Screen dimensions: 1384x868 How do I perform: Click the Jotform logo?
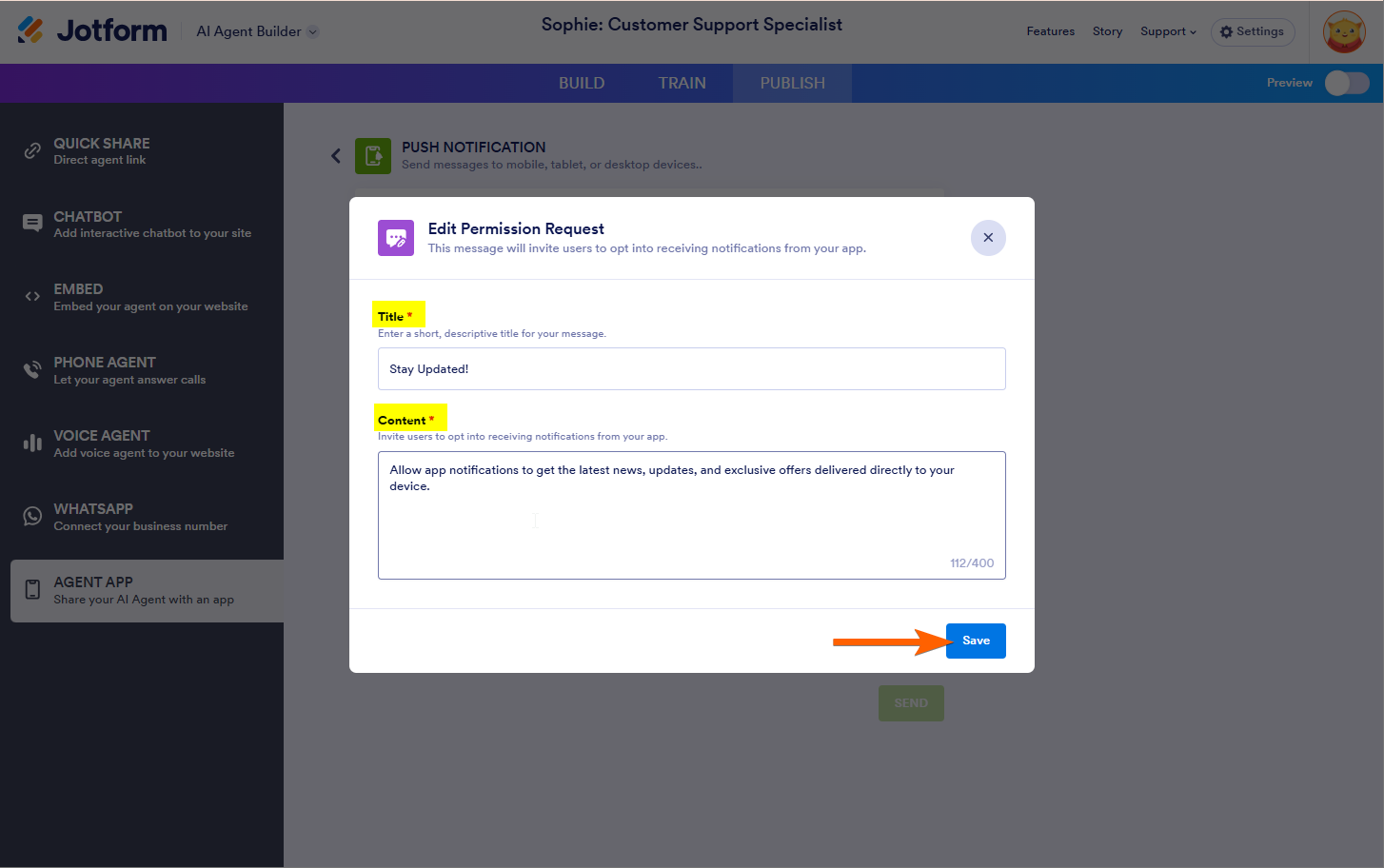pos(92,30)
